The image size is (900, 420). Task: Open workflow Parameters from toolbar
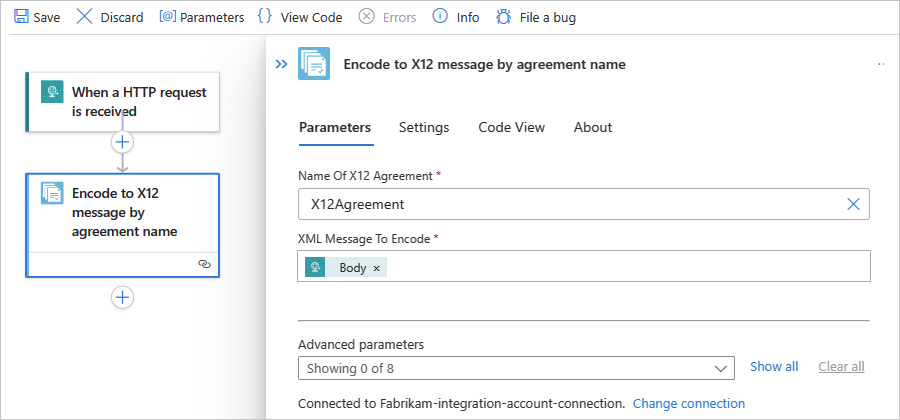click(x=168, y=17)
